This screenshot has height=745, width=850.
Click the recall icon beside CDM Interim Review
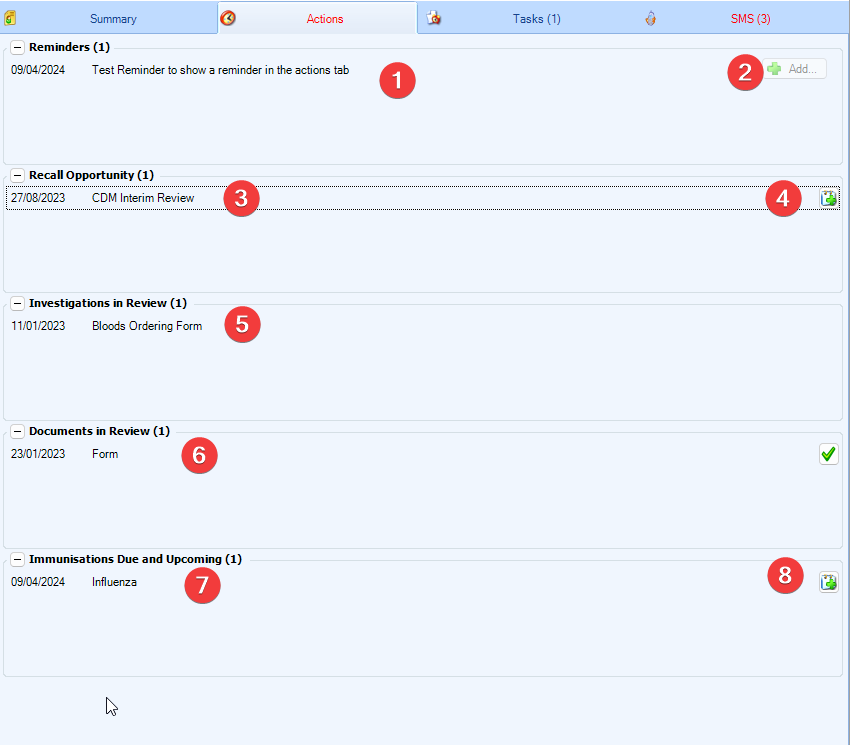coord(828,199)
